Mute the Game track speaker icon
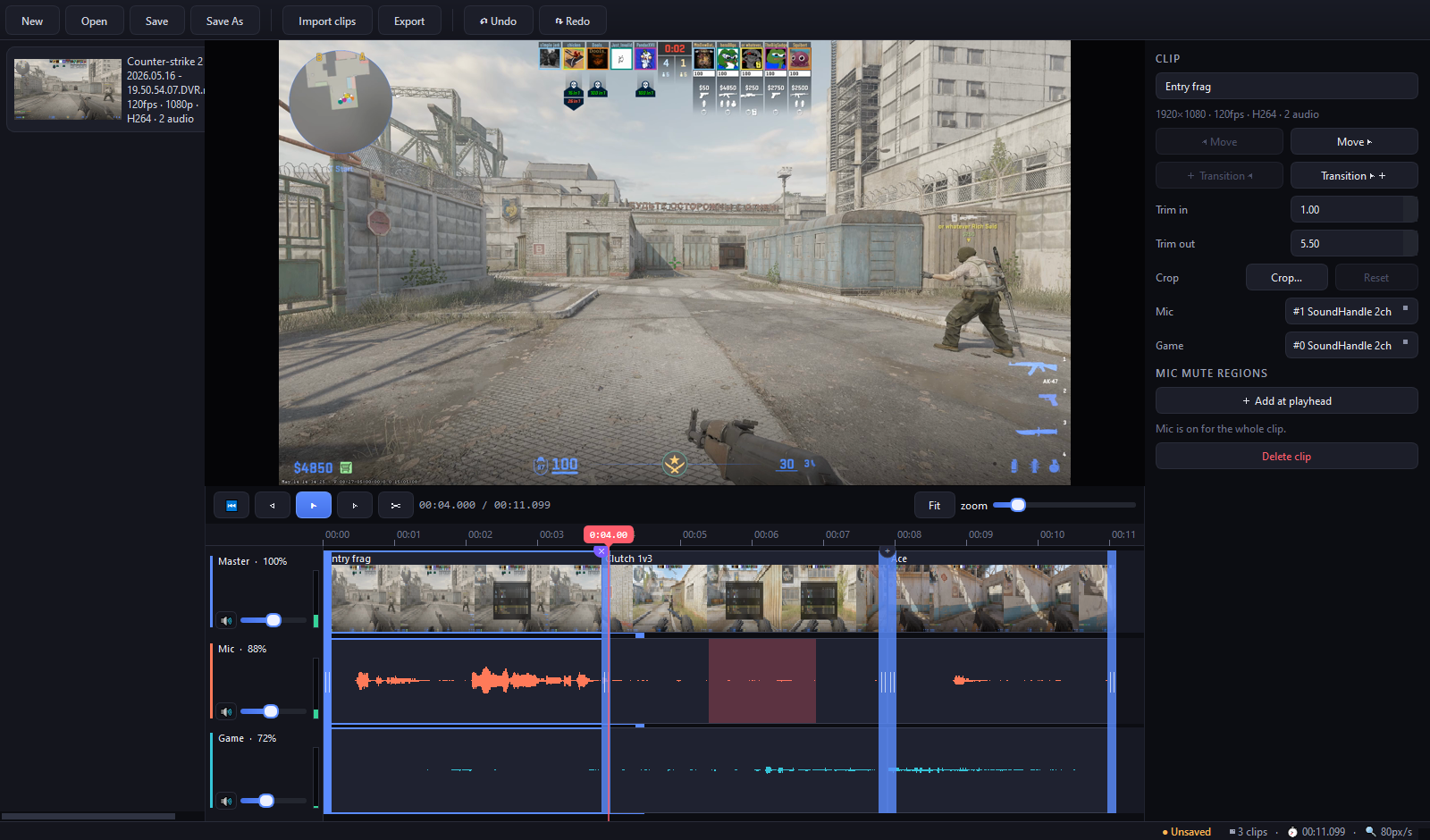 click(x=226, y=801)
